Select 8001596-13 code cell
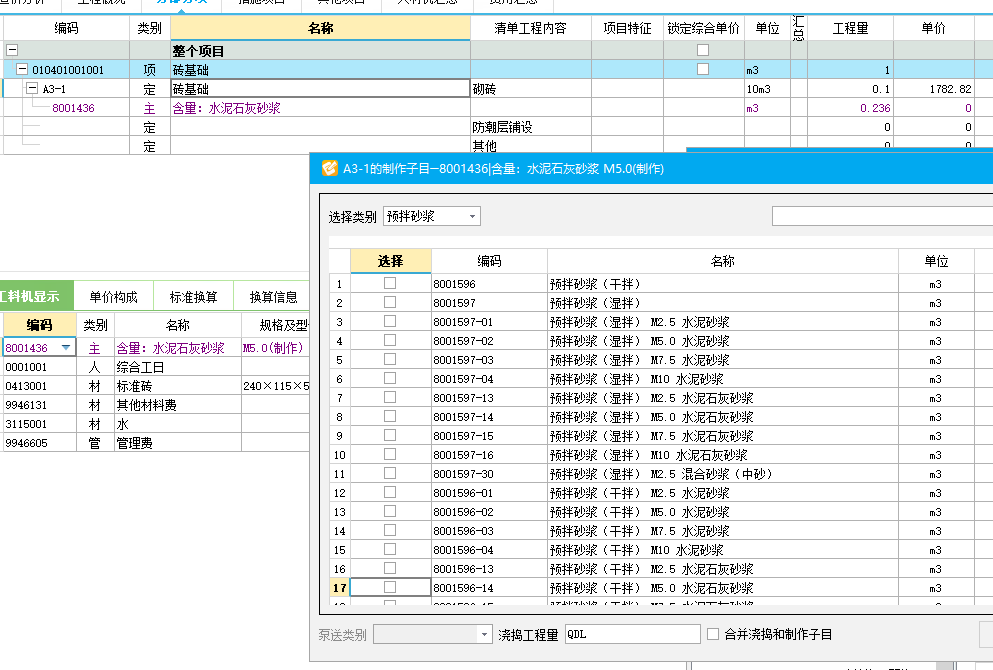The image size is (993, 670). 489,569
